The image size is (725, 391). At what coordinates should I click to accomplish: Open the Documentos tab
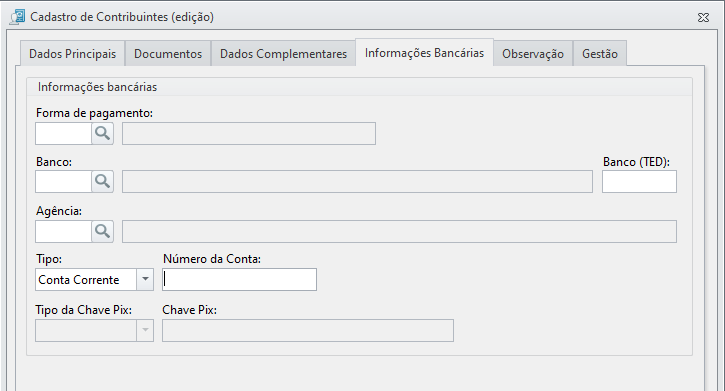tap(168, 54)
